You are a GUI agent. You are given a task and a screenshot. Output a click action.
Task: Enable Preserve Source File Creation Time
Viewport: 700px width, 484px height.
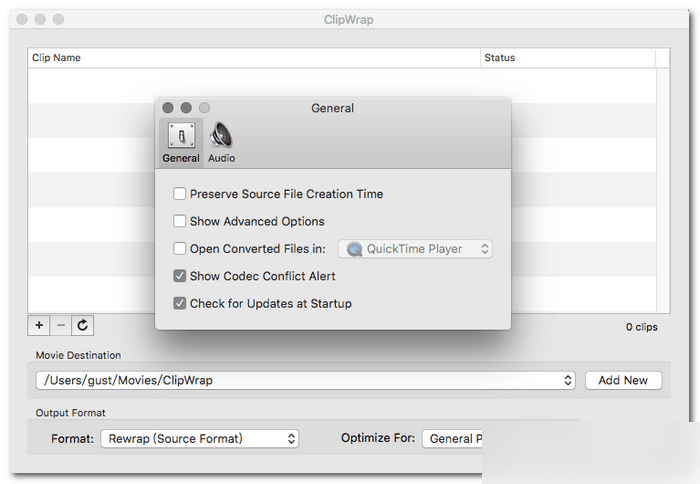click(180, 194)
